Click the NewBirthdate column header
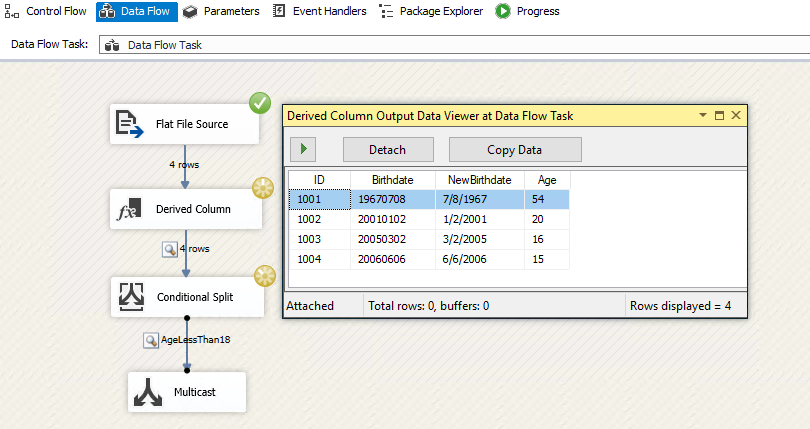This screenshot has height=429, width=810. point(479,180)
